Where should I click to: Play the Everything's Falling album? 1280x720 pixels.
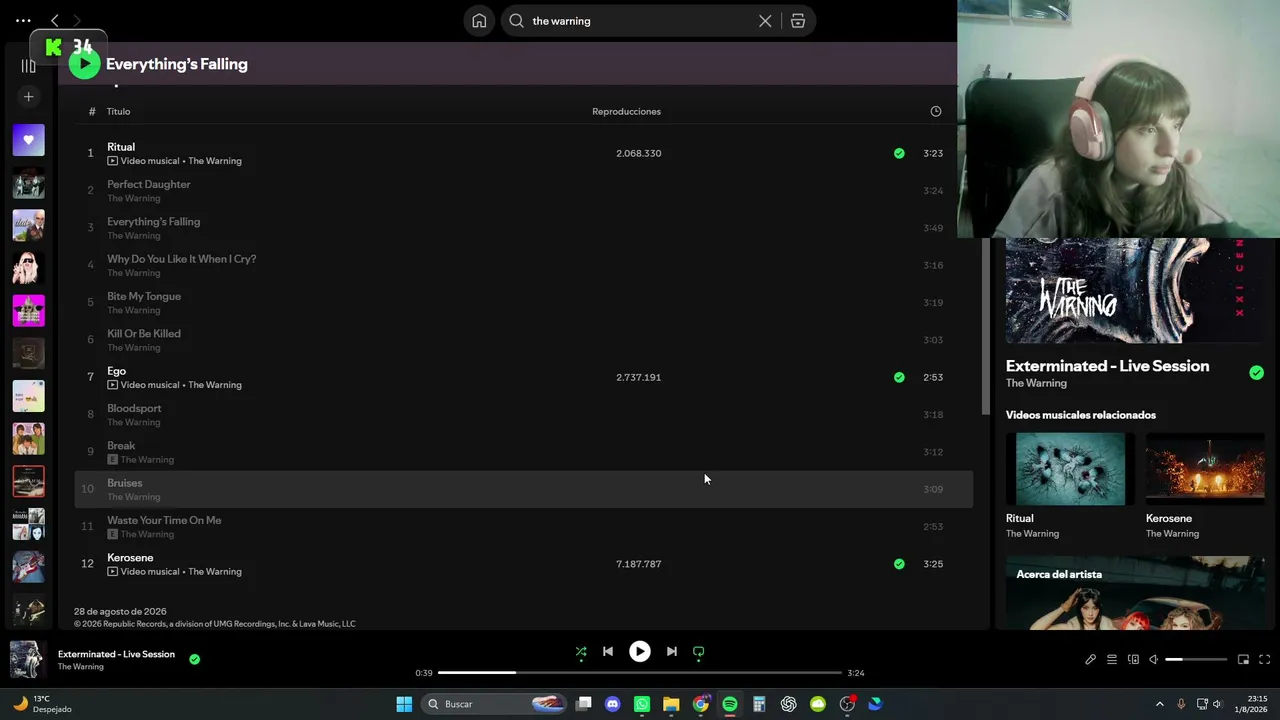click(84, 65)
